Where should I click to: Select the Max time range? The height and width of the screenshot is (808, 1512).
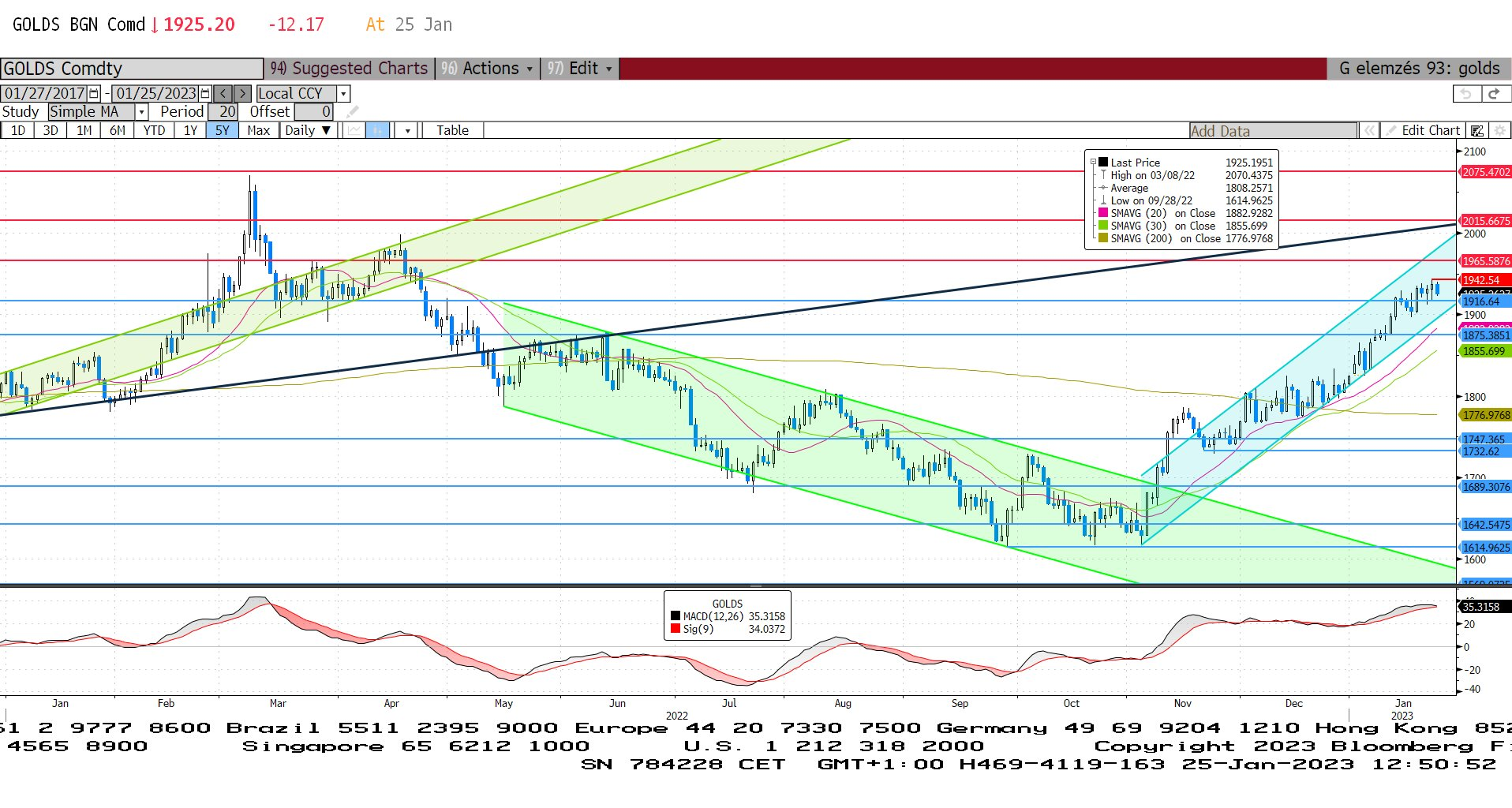click(x=258, y=130)
